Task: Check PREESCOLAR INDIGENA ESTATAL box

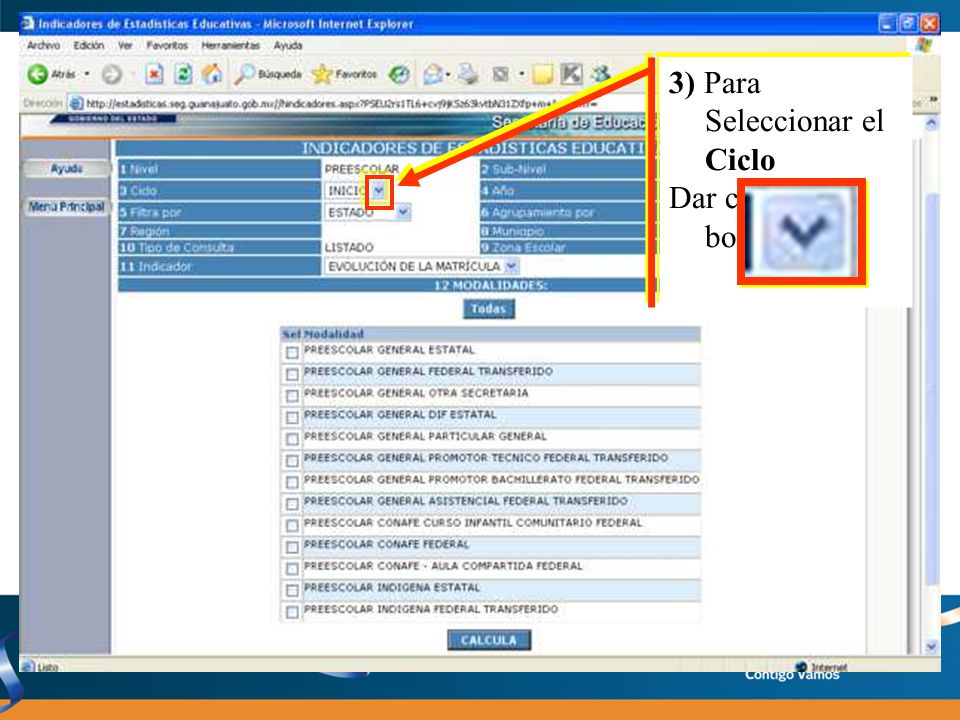Action: click(292, 590)
